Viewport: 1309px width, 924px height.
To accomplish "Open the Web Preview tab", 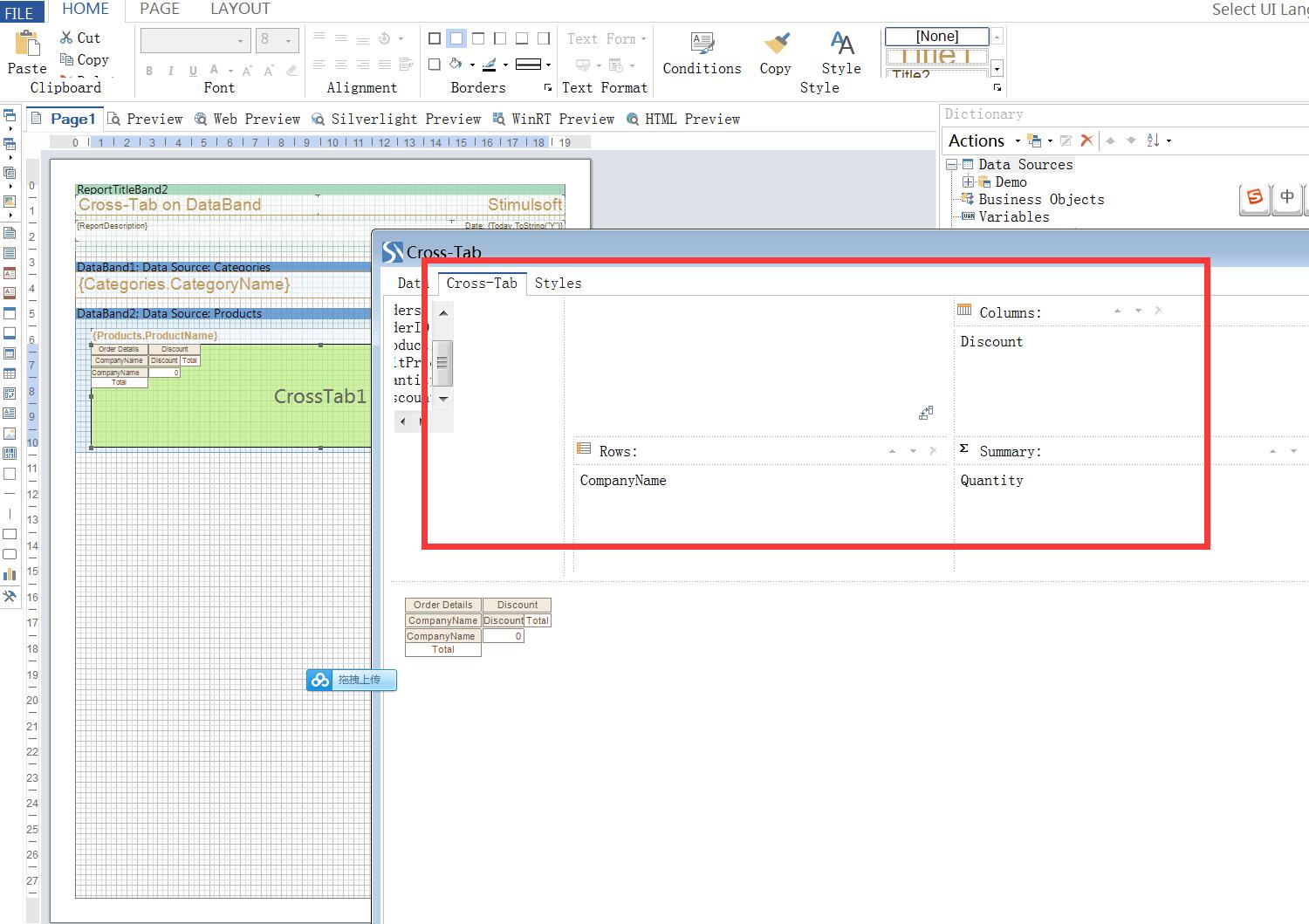I will coord(248,119).
